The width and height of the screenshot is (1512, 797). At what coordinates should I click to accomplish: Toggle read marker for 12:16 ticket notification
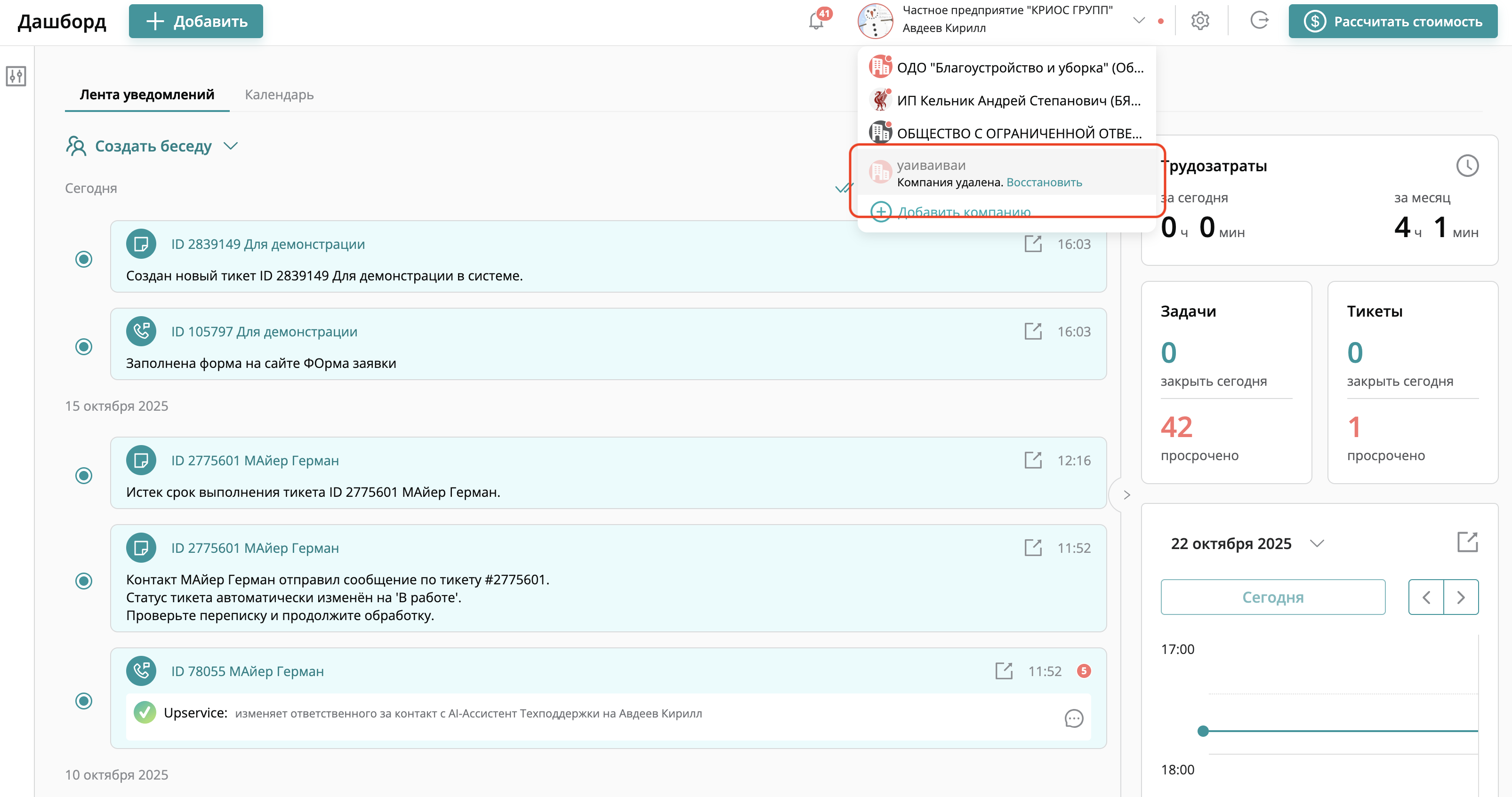click(x=84, y=476)
